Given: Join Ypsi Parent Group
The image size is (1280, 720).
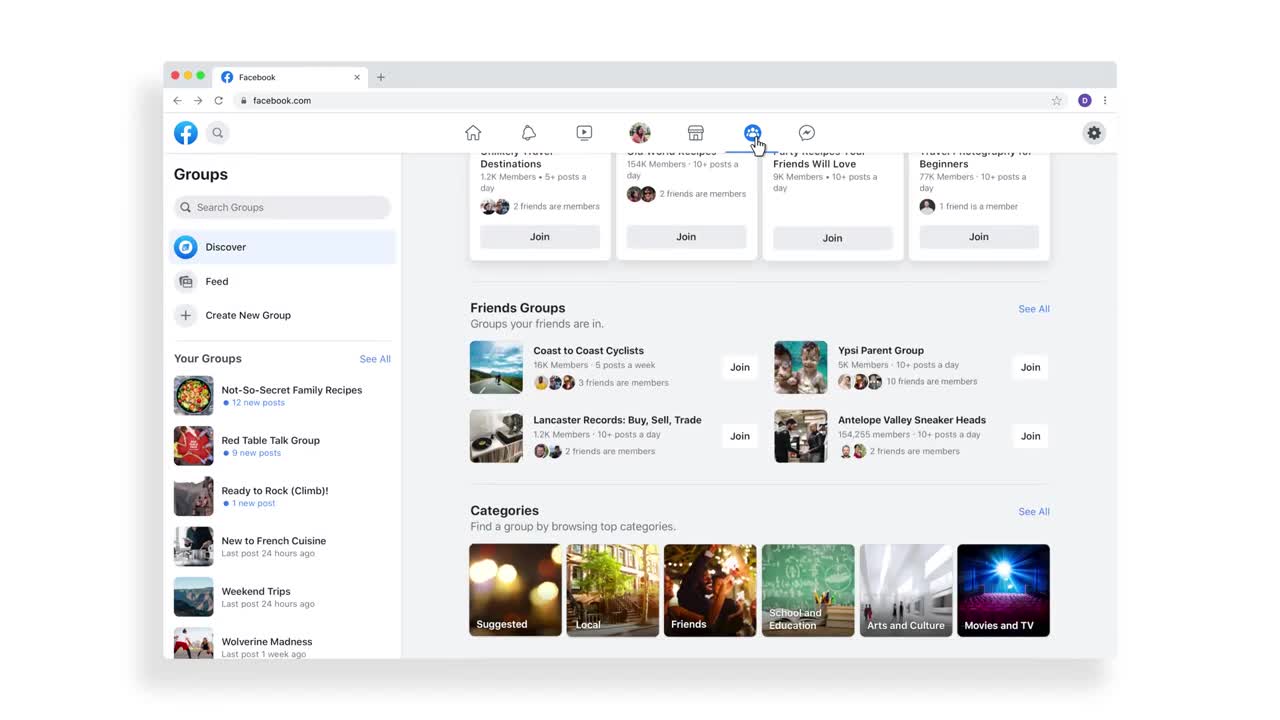Looking at the screenshot, I should [x=1031, y=367].
